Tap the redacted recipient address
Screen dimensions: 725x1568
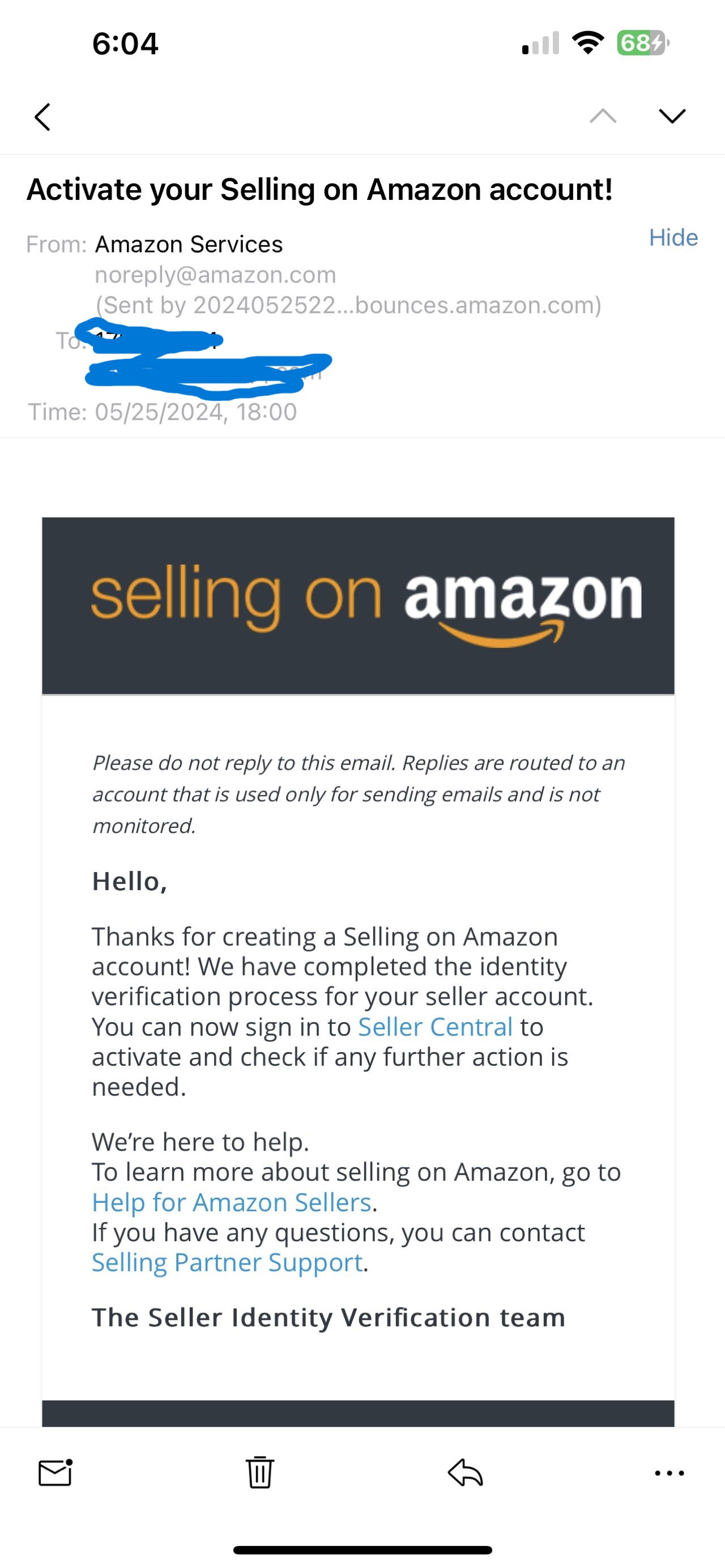pyautogui.click(x=207, y=359)
